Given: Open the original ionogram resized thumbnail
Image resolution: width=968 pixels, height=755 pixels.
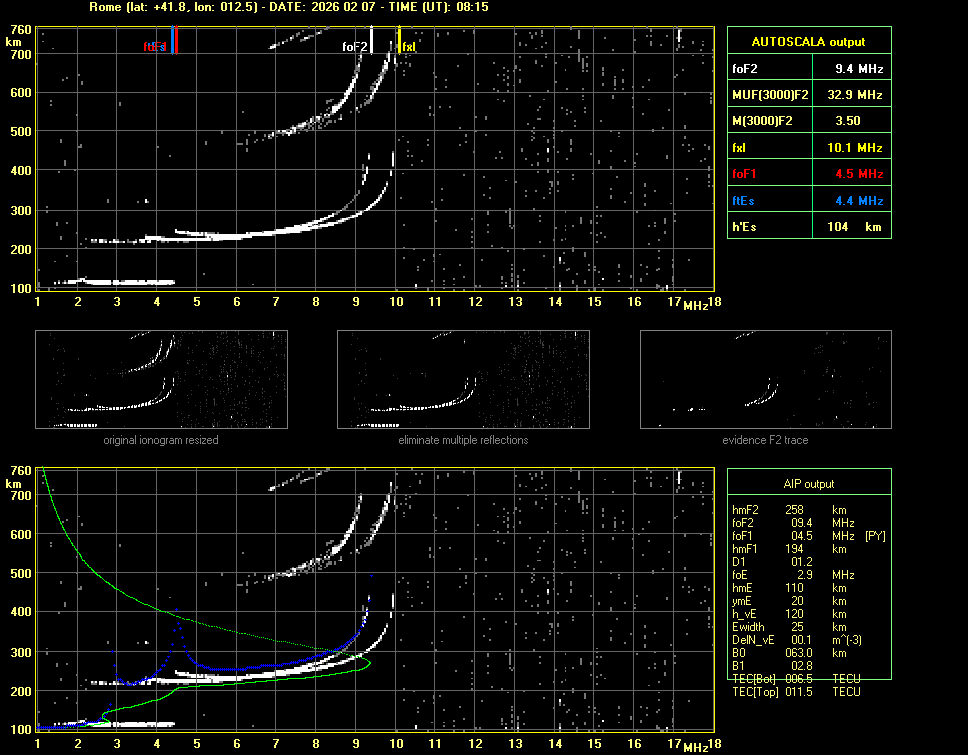Looking at the screenshot, I should (x=161, y=380).
